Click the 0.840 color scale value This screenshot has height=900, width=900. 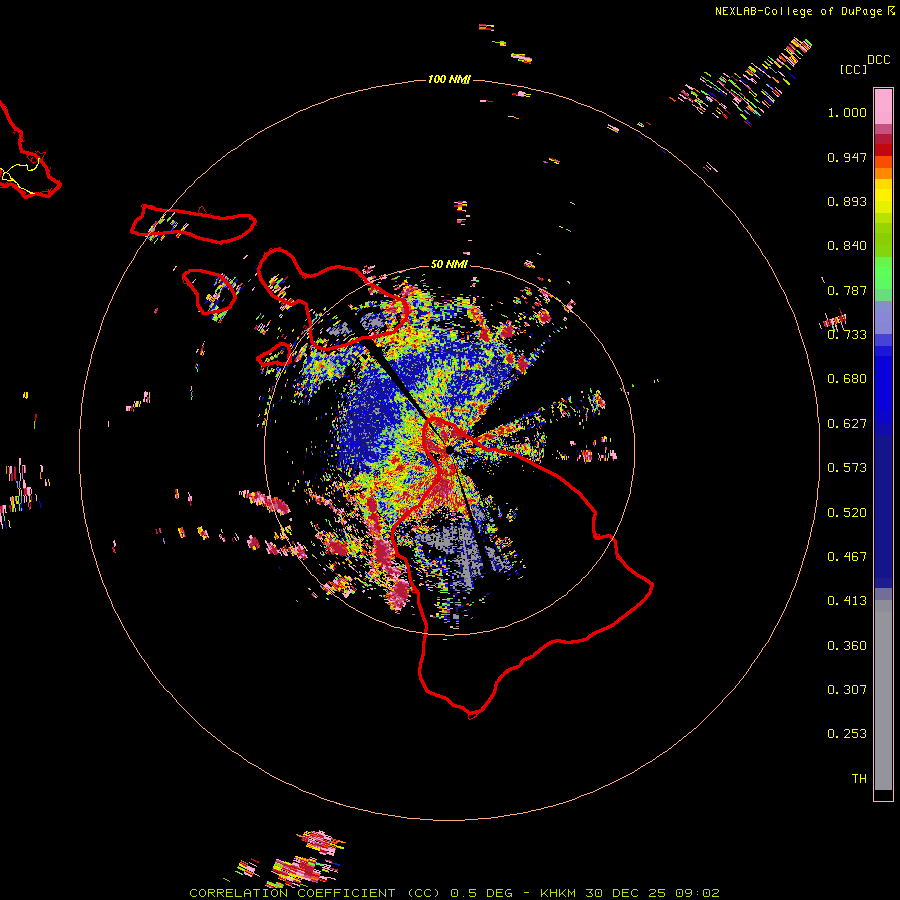point(847,246)
